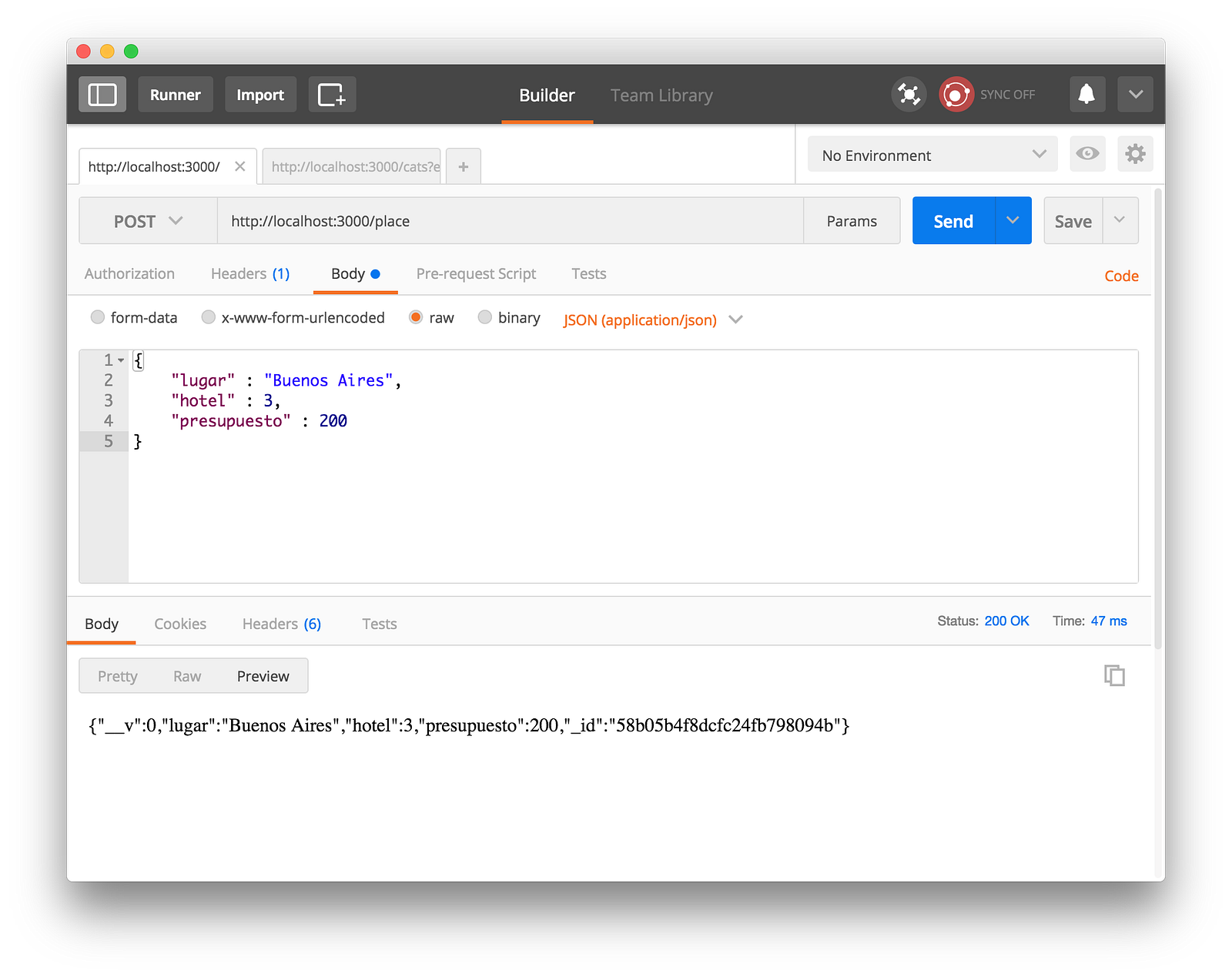Open a new window icon

coord(332,95)
